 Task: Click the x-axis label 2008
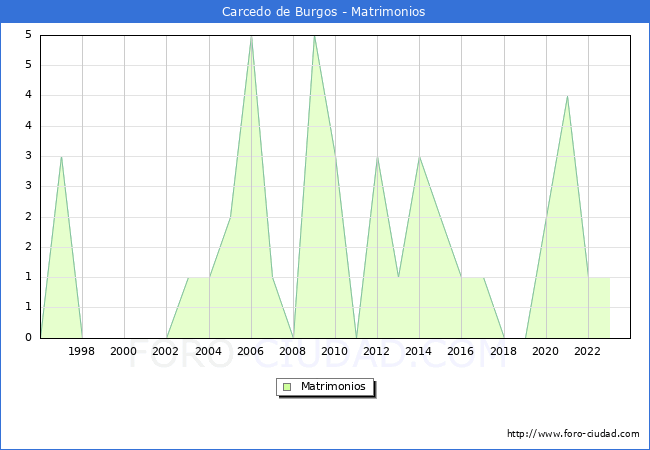(293, 351)
